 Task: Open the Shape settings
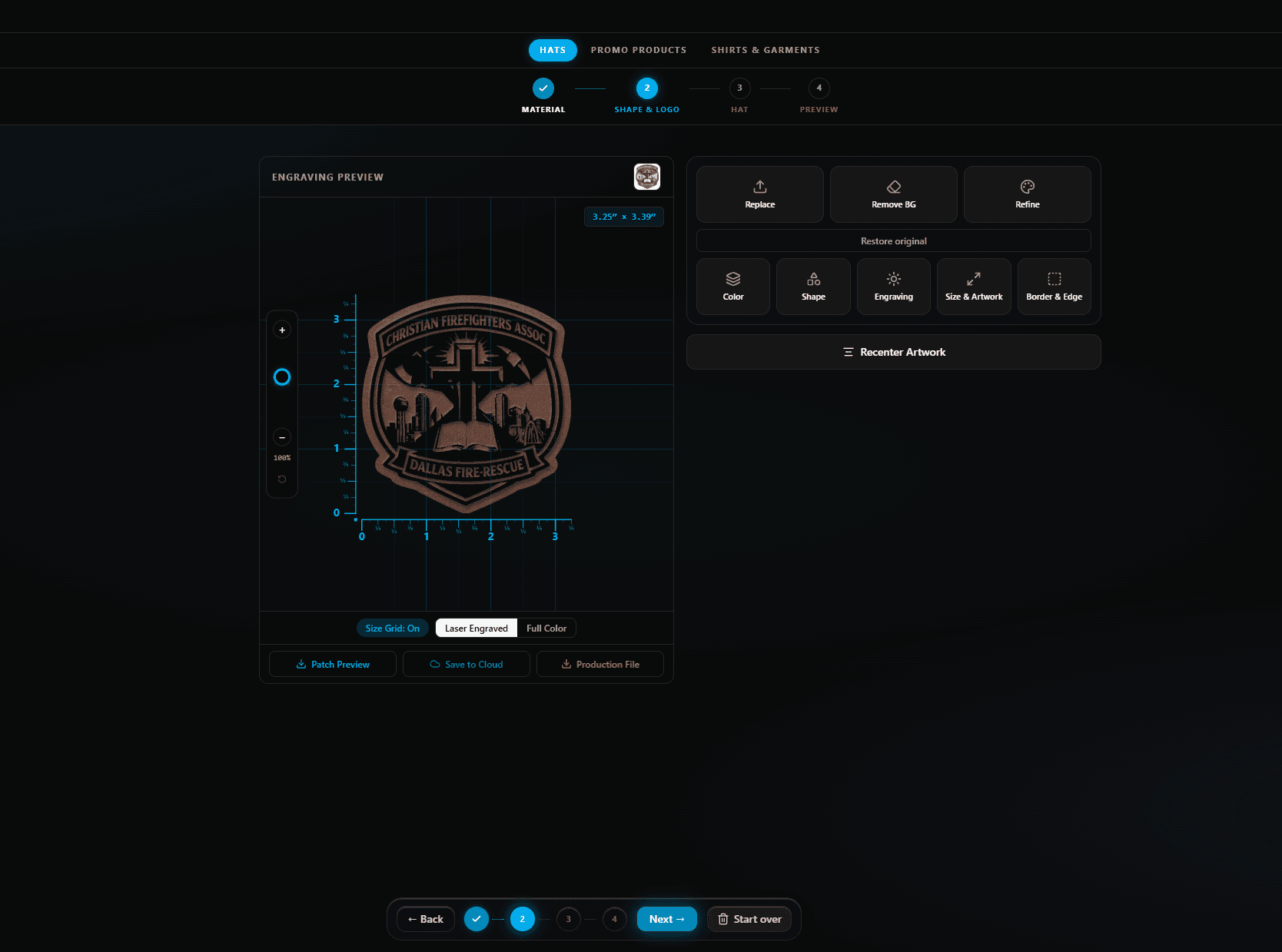(813, 287)
